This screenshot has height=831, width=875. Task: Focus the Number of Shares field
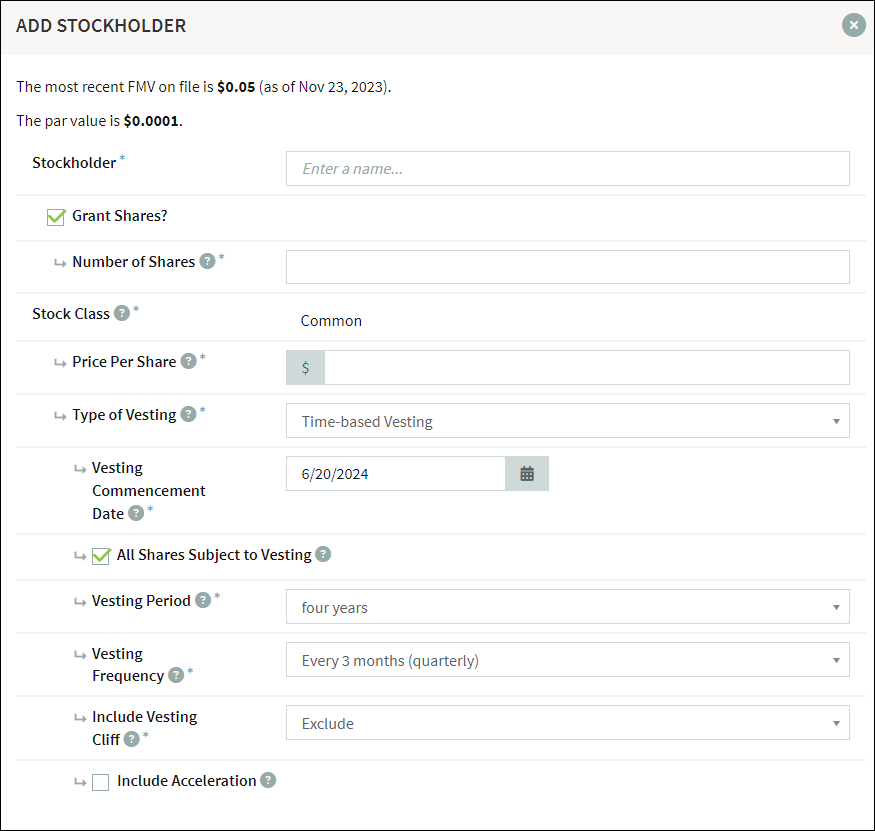(x=567, y=267)
